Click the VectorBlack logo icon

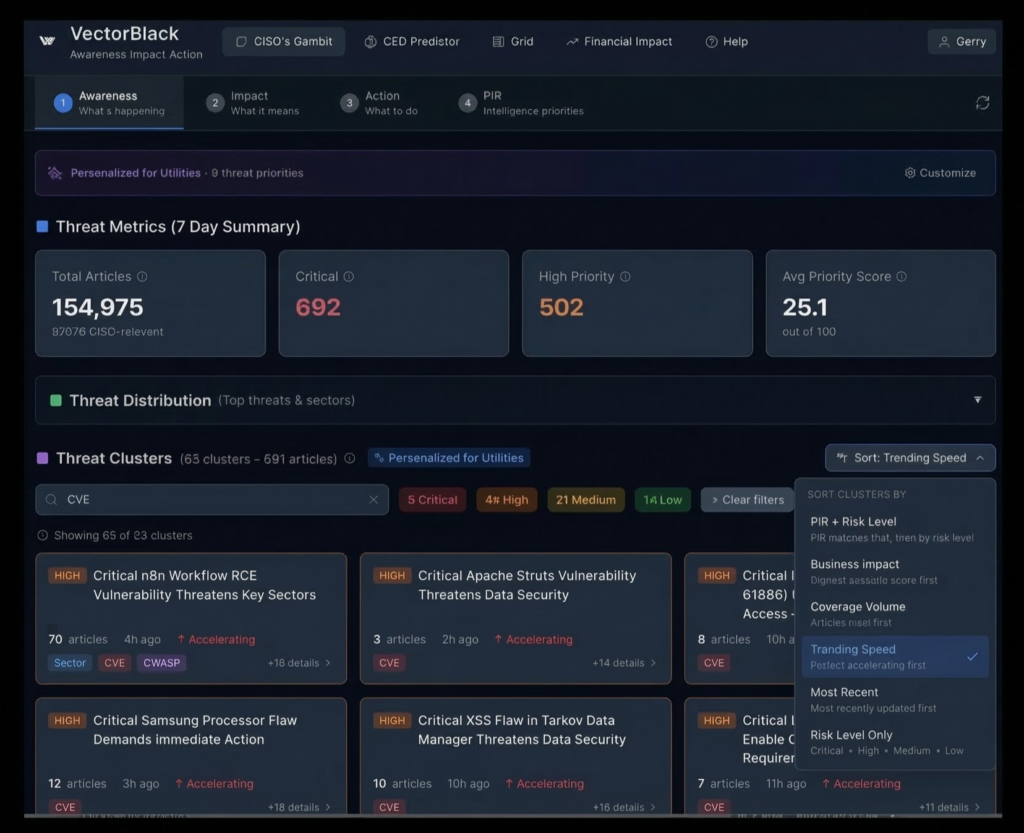coord(47,41)
